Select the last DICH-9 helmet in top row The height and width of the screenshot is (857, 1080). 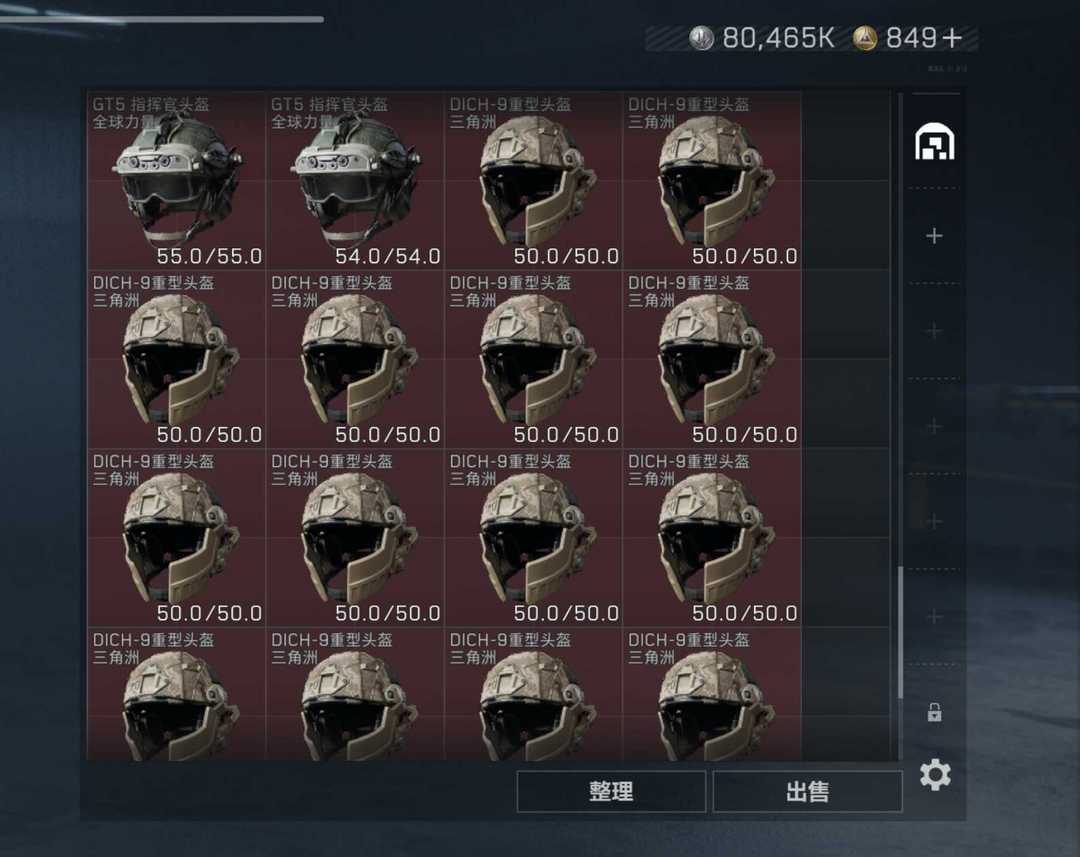click(712, 180)
